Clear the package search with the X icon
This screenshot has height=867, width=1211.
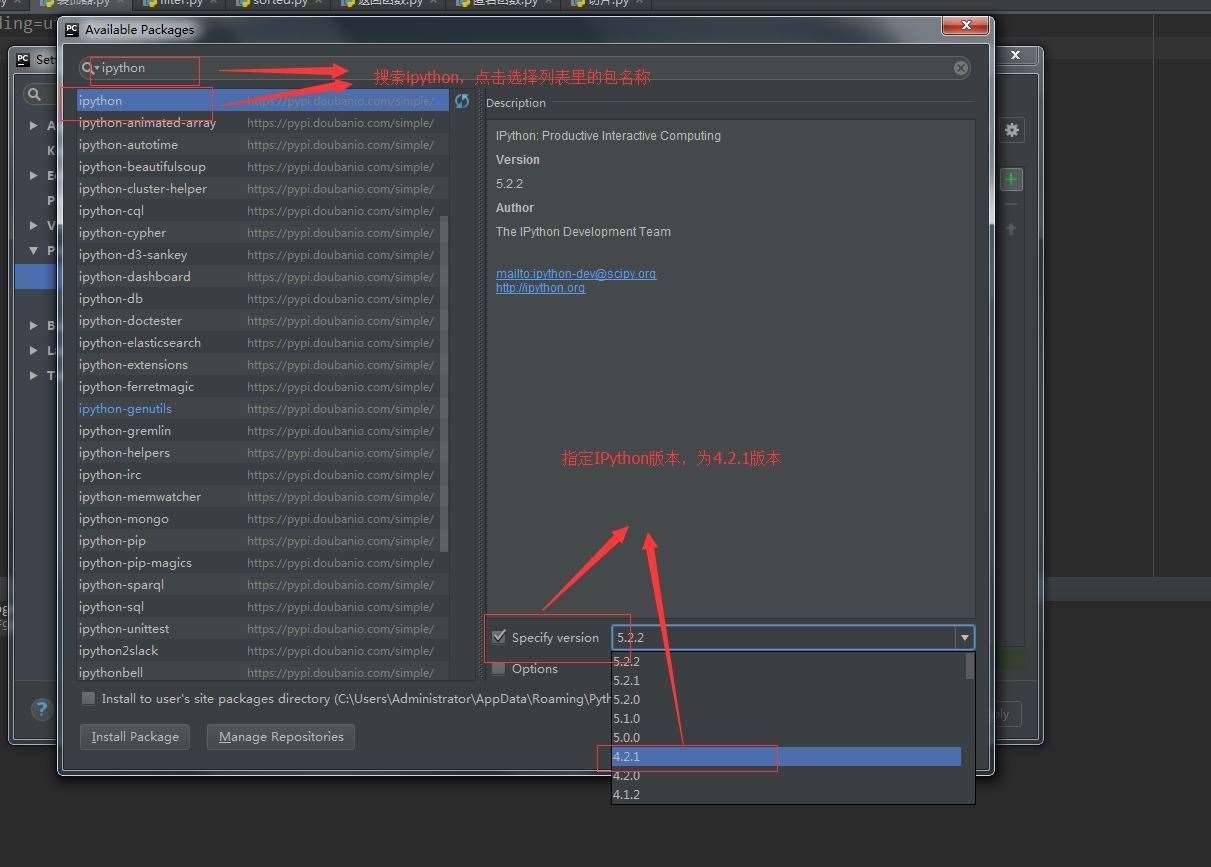(x=961, y=68)
